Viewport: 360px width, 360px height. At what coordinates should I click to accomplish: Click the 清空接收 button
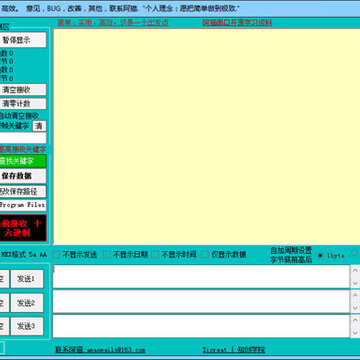pos(22,90)
